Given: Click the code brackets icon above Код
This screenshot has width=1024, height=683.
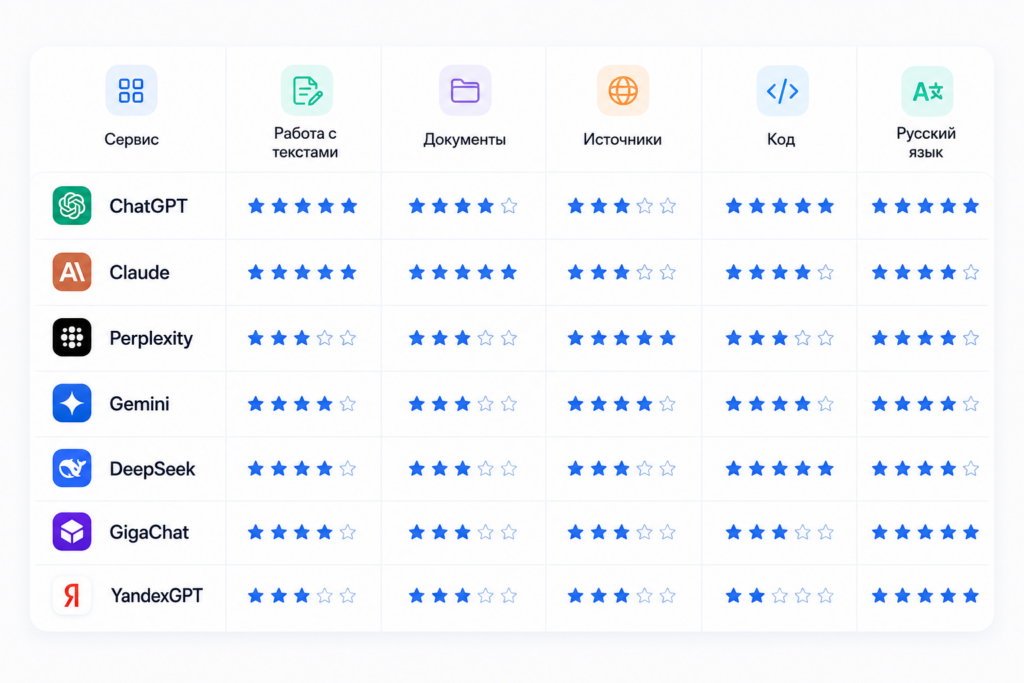Looking at the screenshot, I should coord(782,90).
